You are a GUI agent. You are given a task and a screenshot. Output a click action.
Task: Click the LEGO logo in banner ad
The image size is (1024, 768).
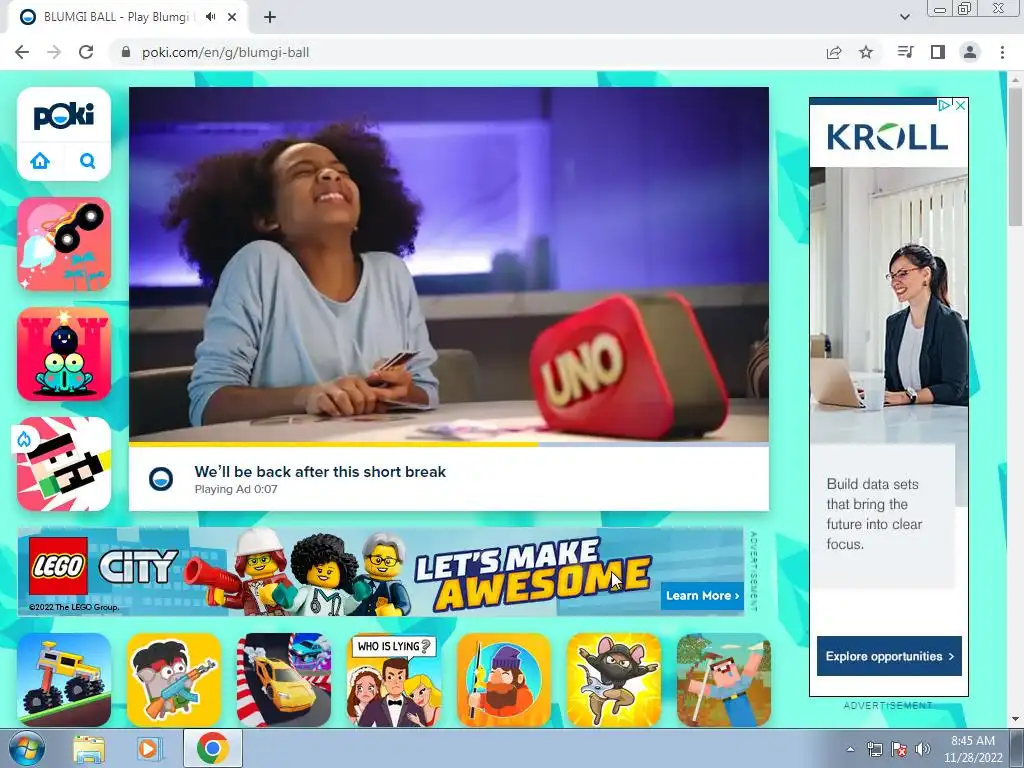(x=58, y=566)
